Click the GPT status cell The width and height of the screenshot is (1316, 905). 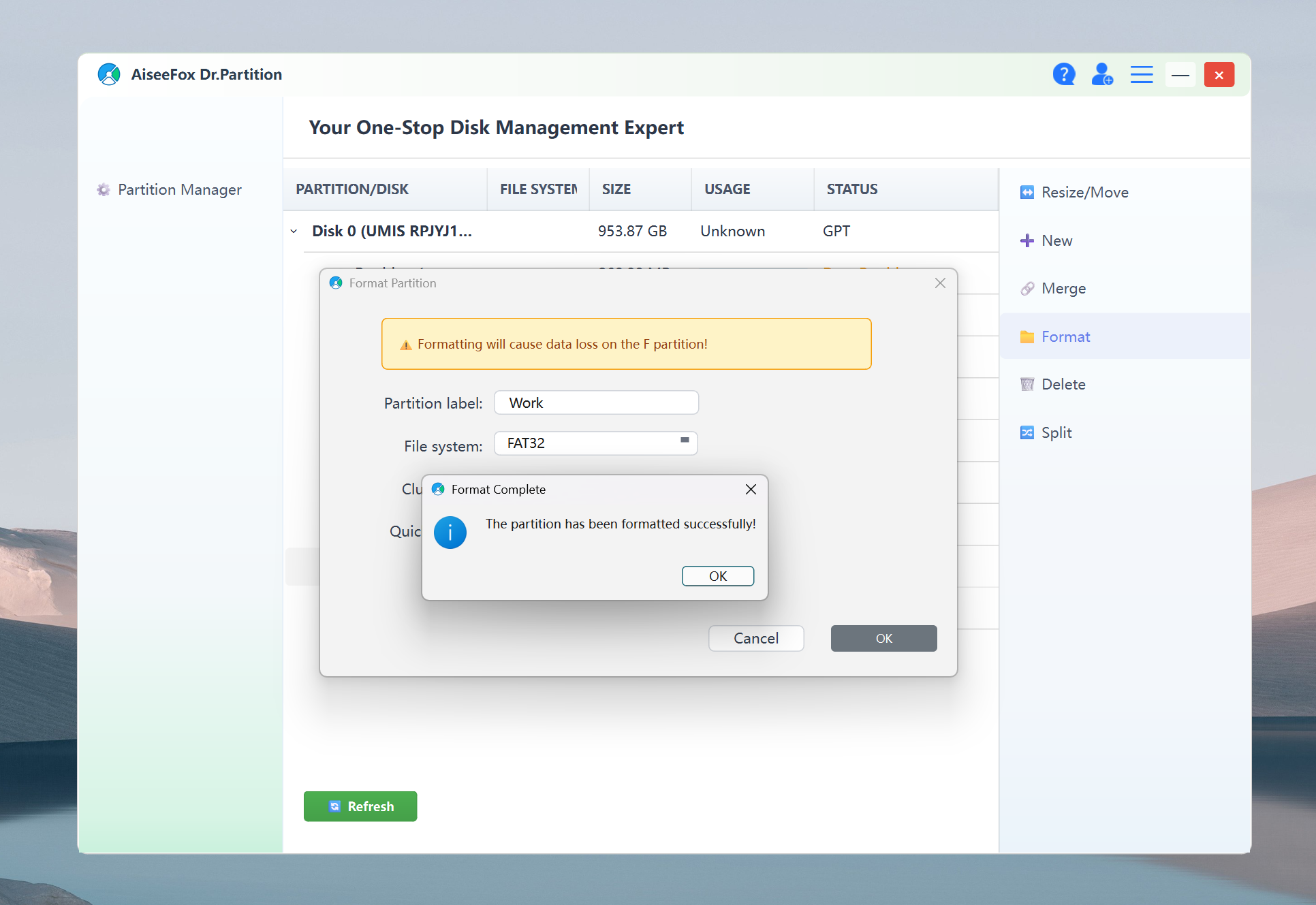[x=836, y=232]
